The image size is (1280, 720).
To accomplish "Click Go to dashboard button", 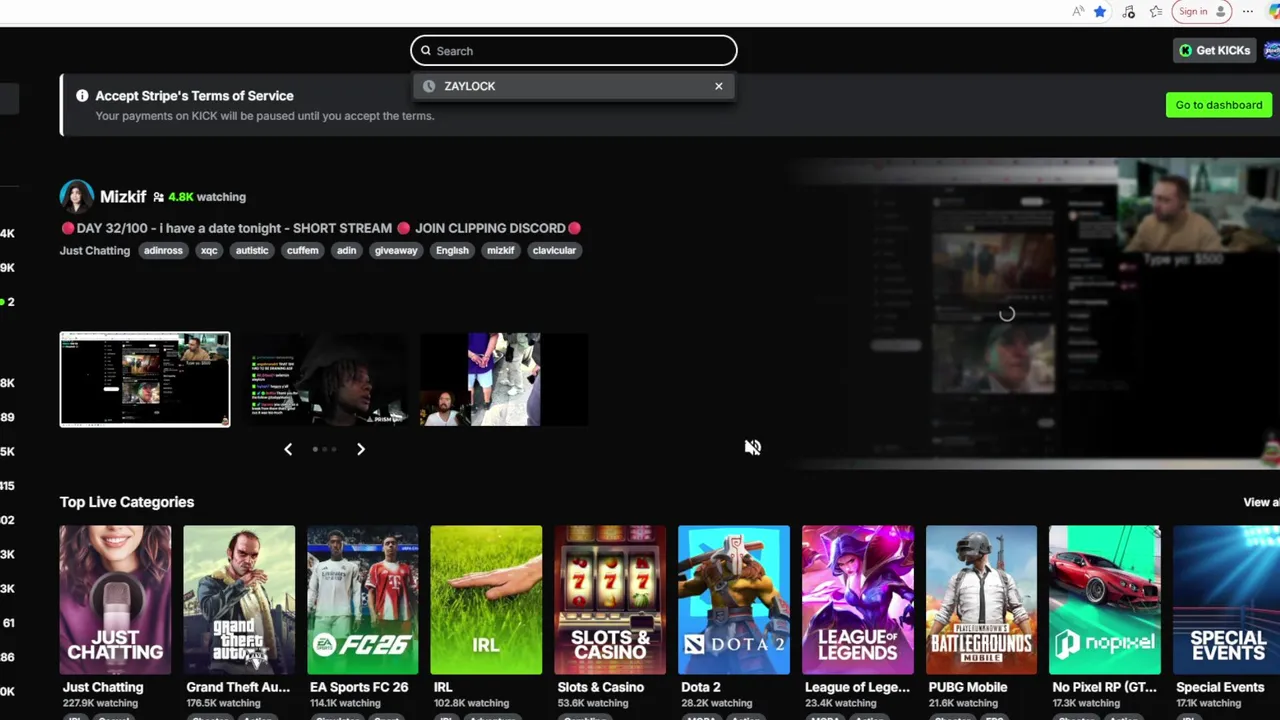I will coord(1218,105).
